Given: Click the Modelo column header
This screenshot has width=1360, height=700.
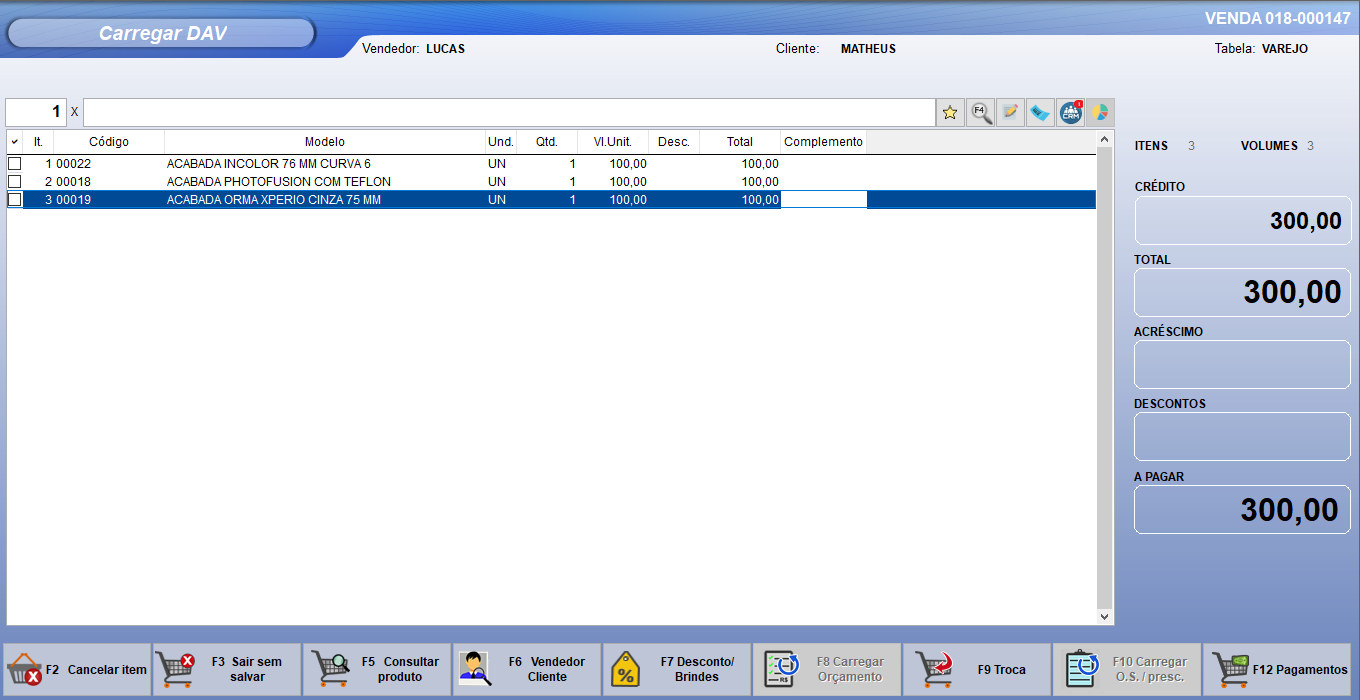Looking at the screenshot, I should pos(325,142).
